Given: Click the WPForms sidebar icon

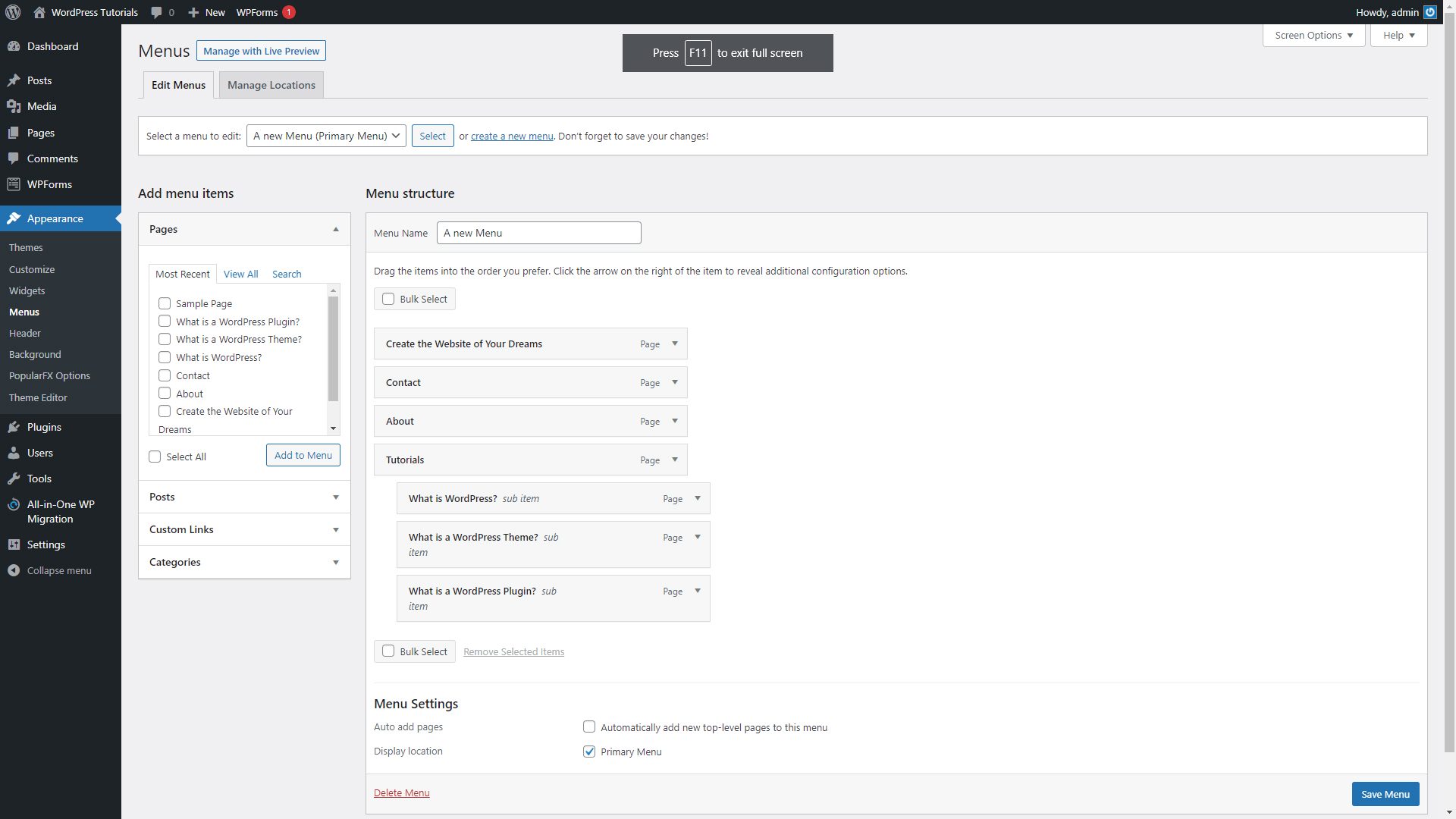Looking at the screenshot, I should 15,184.
